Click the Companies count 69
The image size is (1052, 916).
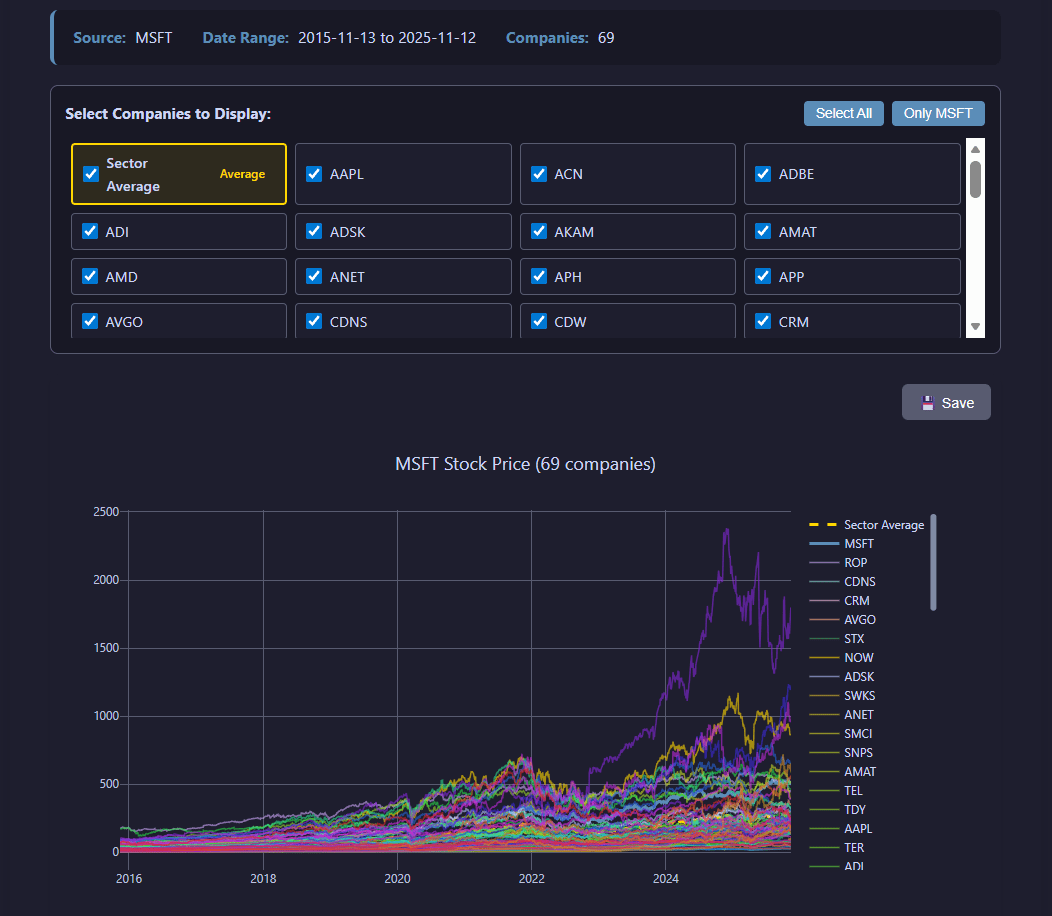click(606, 38)
